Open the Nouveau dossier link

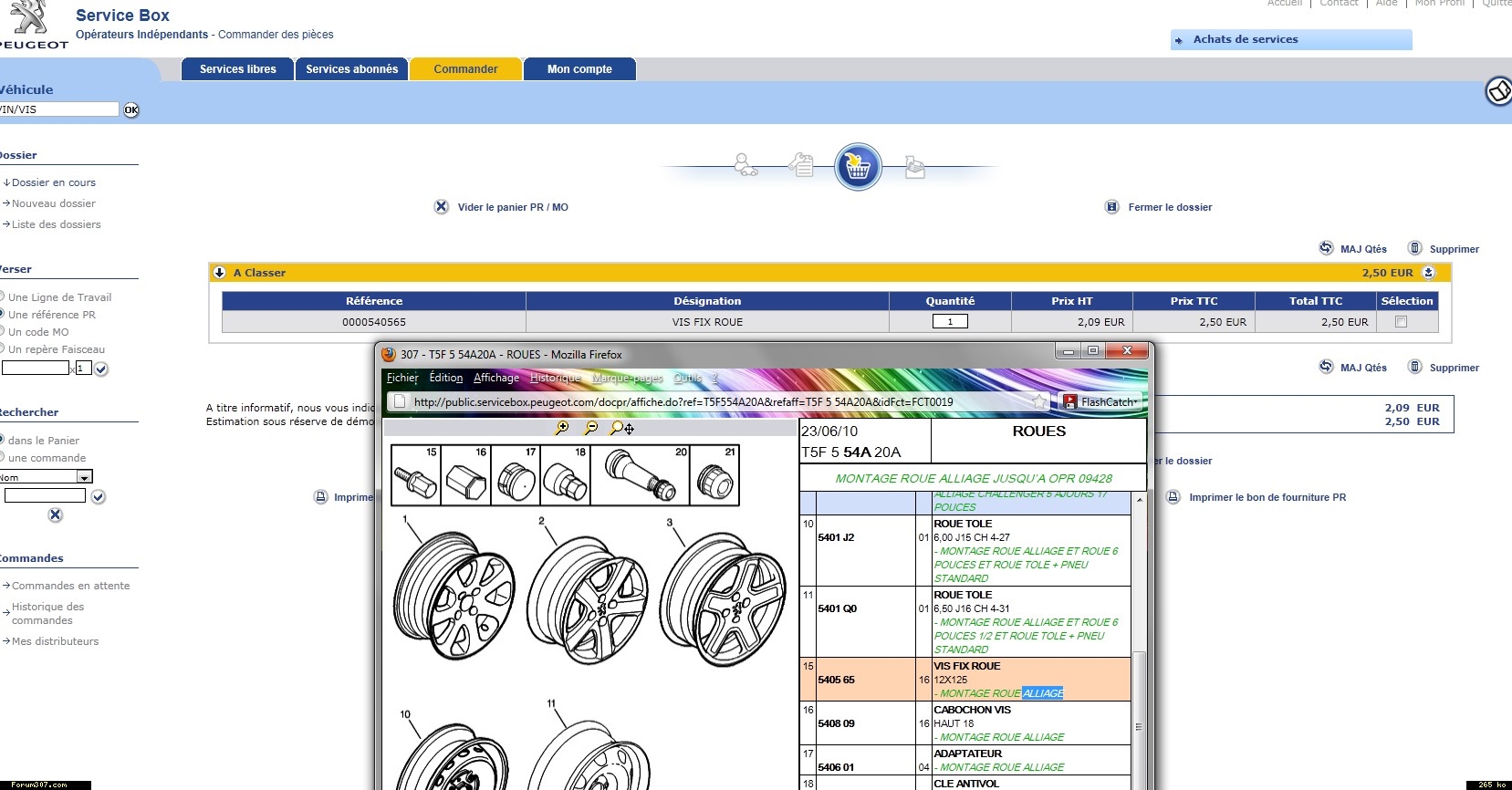pos(53,203)
